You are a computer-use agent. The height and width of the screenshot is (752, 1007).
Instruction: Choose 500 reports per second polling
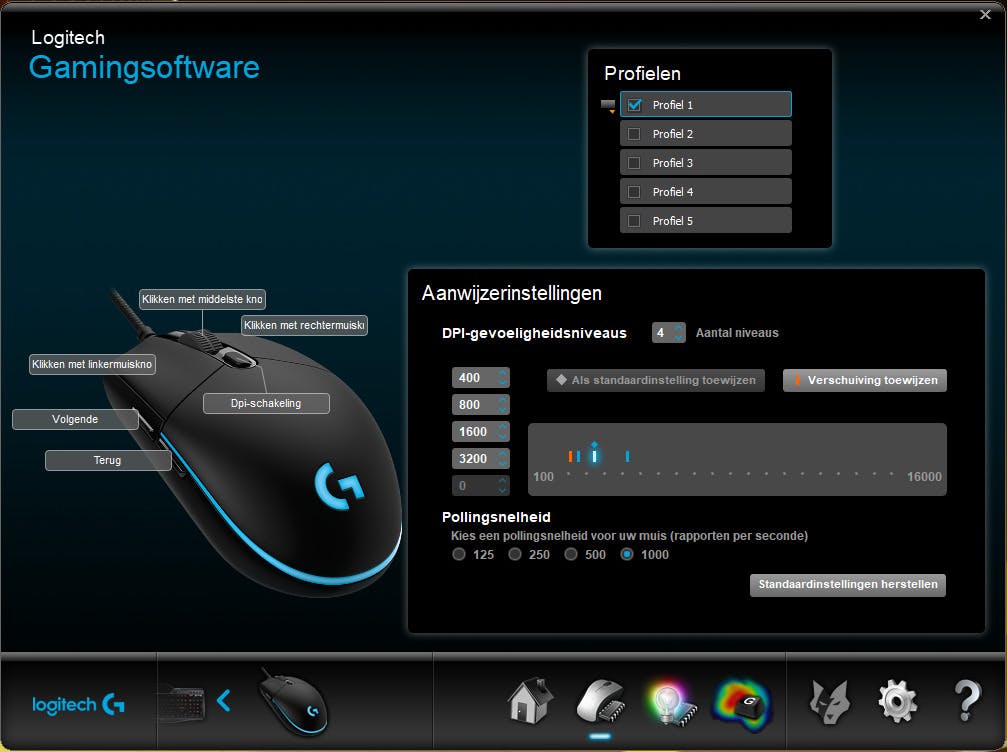pyautogui.click(x=573, y=554)
